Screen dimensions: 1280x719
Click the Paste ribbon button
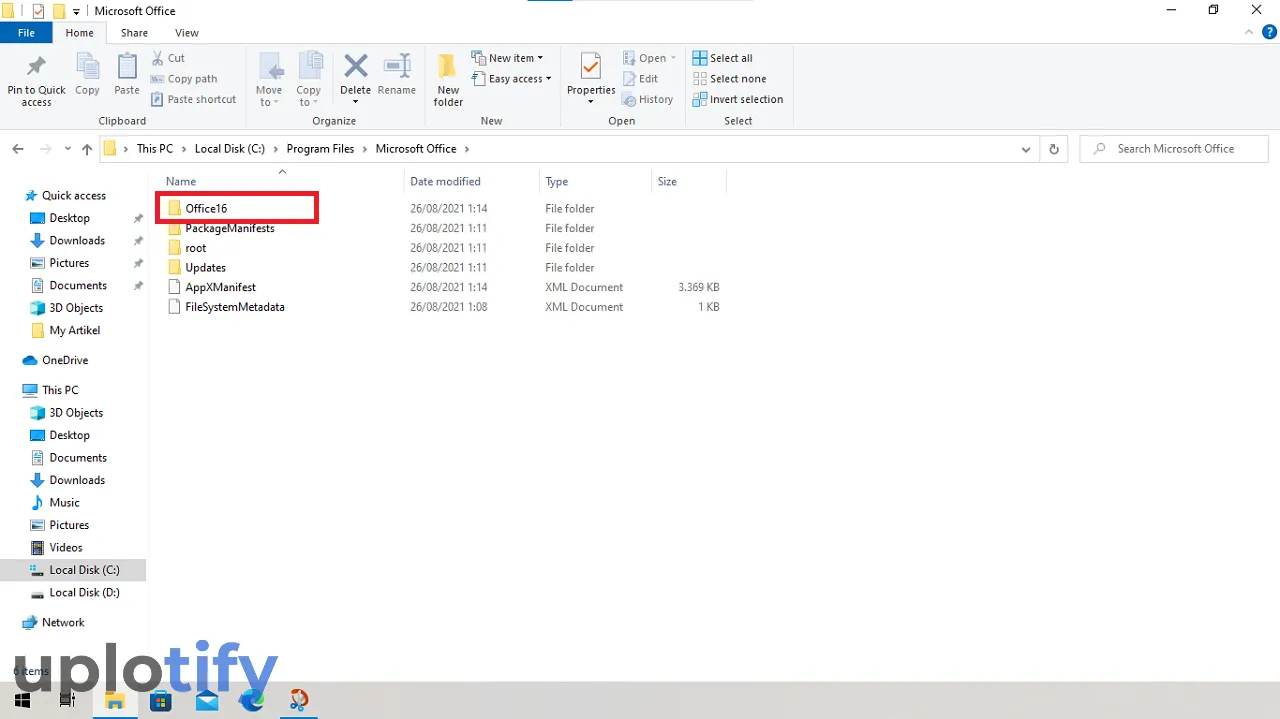[x=127, y=75]
